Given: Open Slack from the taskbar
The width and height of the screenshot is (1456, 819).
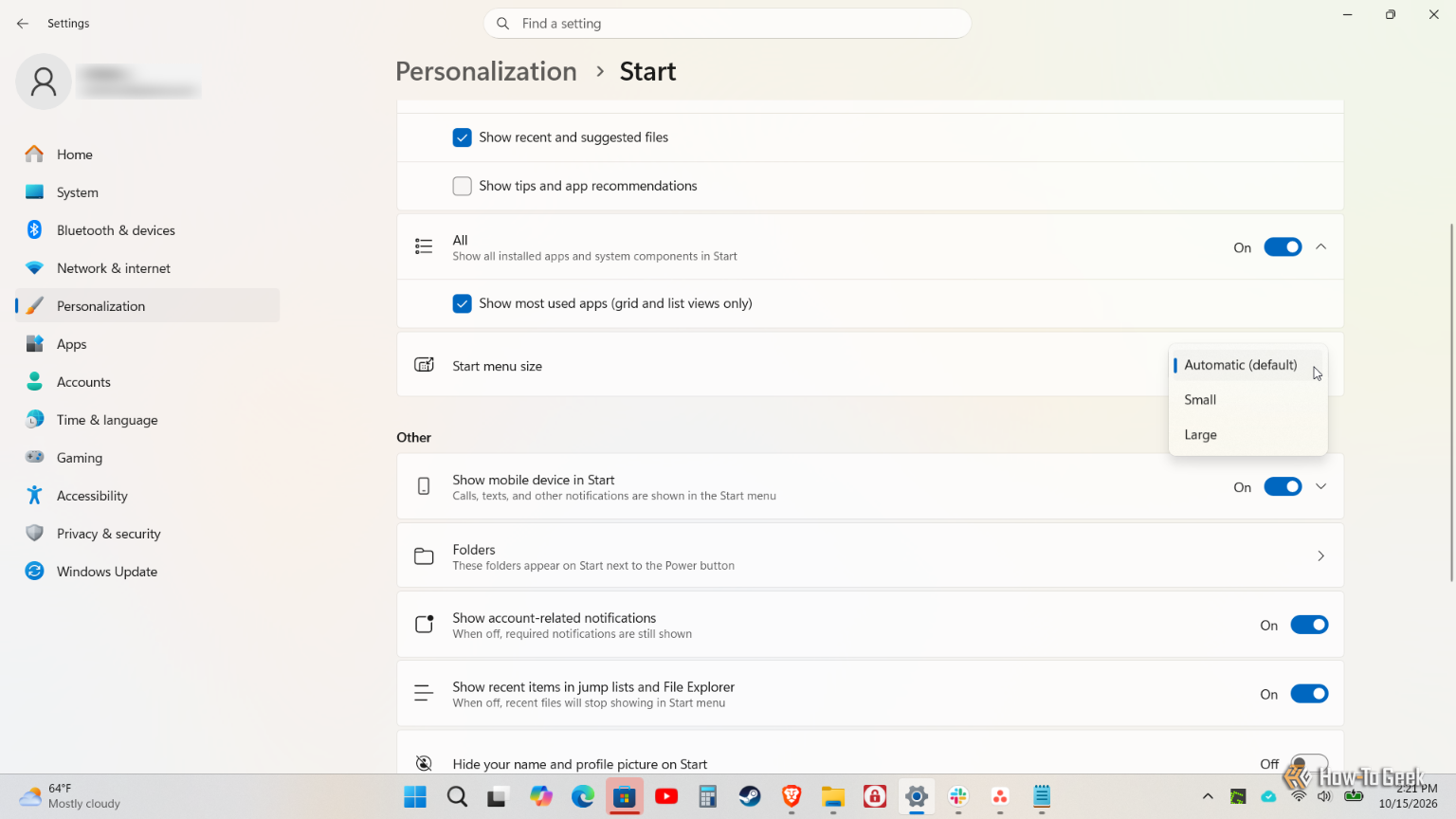Looking at the screenshot, I should (958, 797).
